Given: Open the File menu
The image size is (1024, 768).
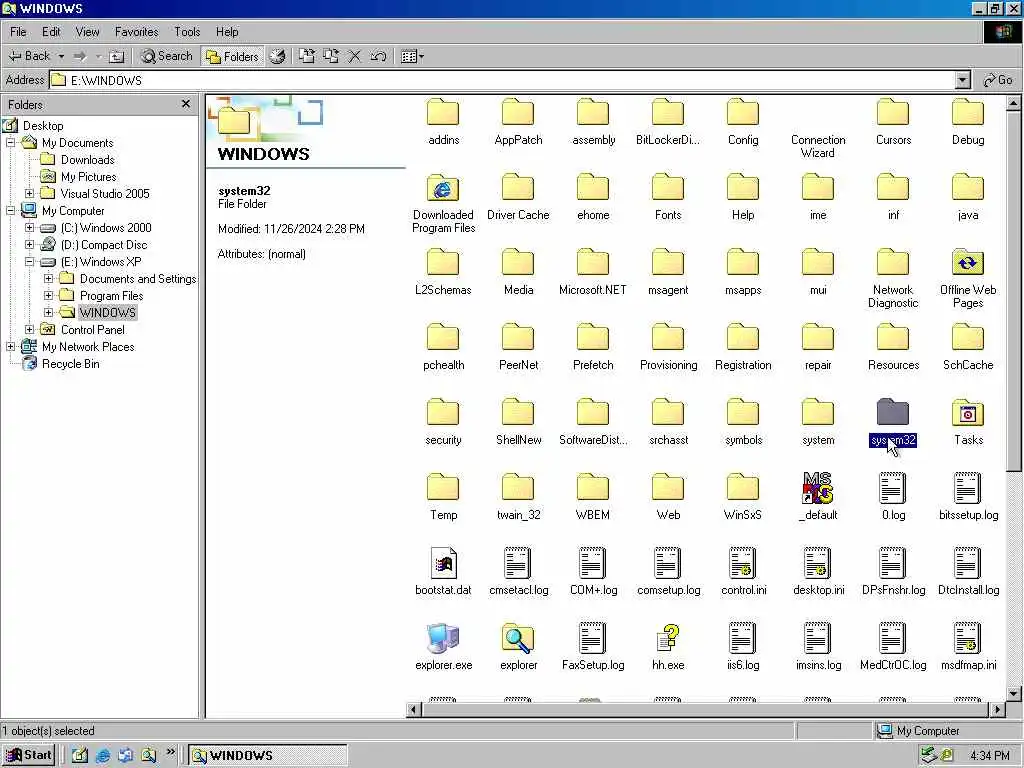Looking at the screenshot, I should [x=18, y=31].
